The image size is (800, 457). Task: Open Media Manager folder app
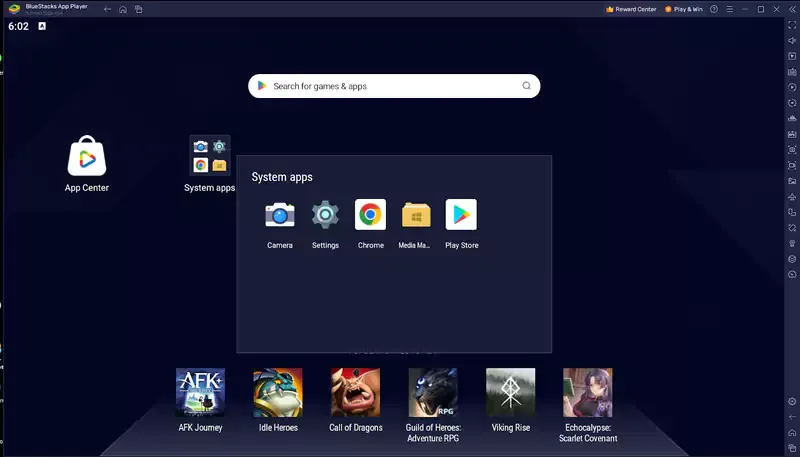click(x=416, y=215)
